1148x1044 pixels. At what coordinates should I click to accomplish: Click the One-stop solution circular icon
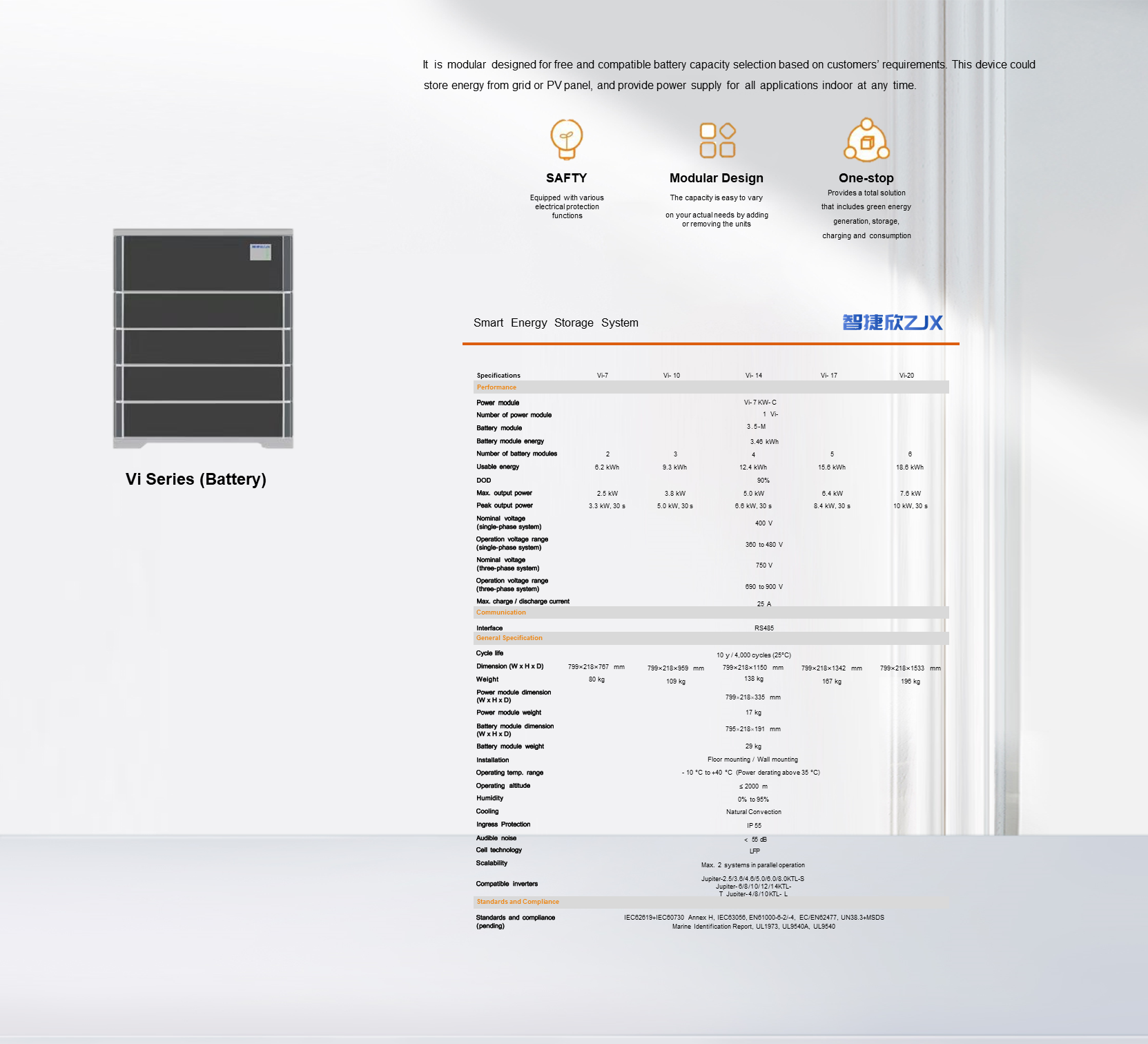point(867,139)
